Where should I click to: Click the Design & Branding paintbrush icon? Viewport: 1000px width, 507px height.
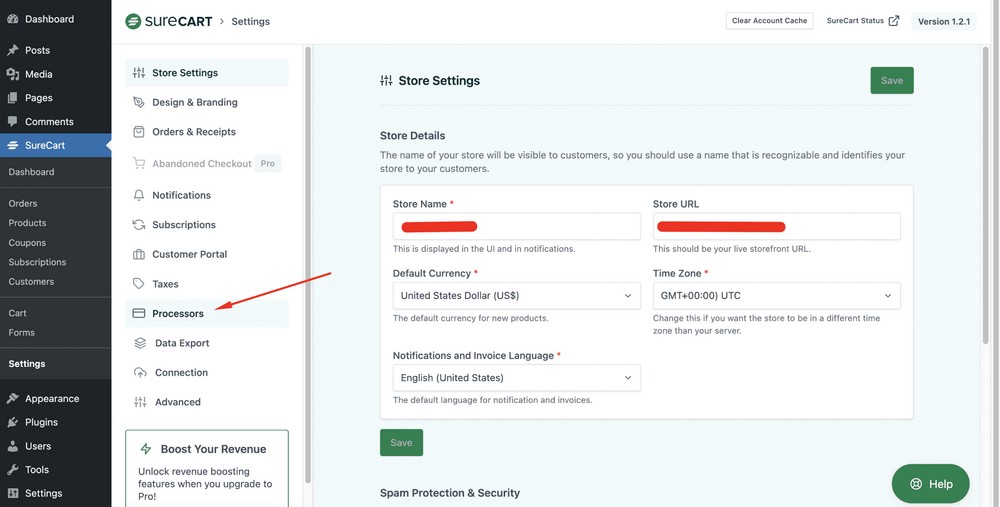[139, 102]
